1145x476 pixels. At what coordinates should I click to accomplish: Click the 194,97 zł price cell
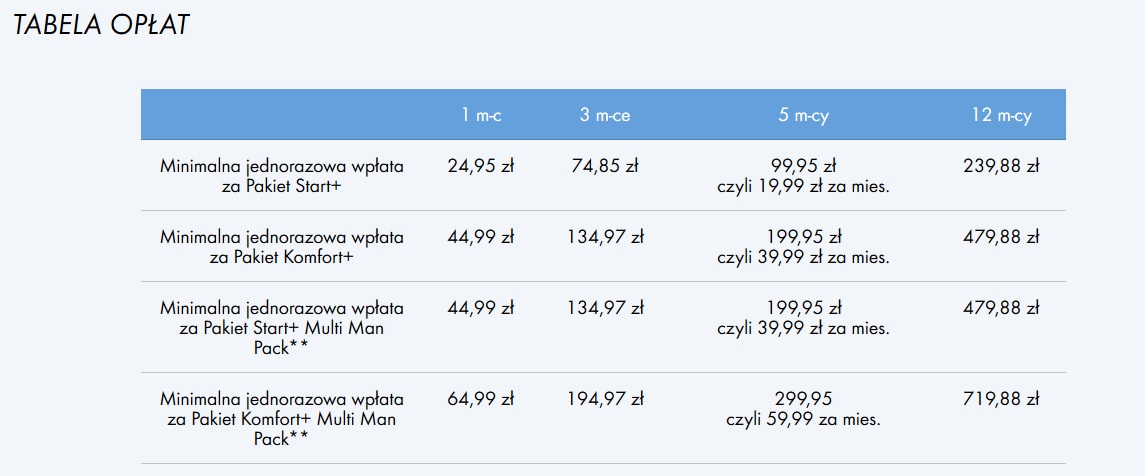coord(604,399)
